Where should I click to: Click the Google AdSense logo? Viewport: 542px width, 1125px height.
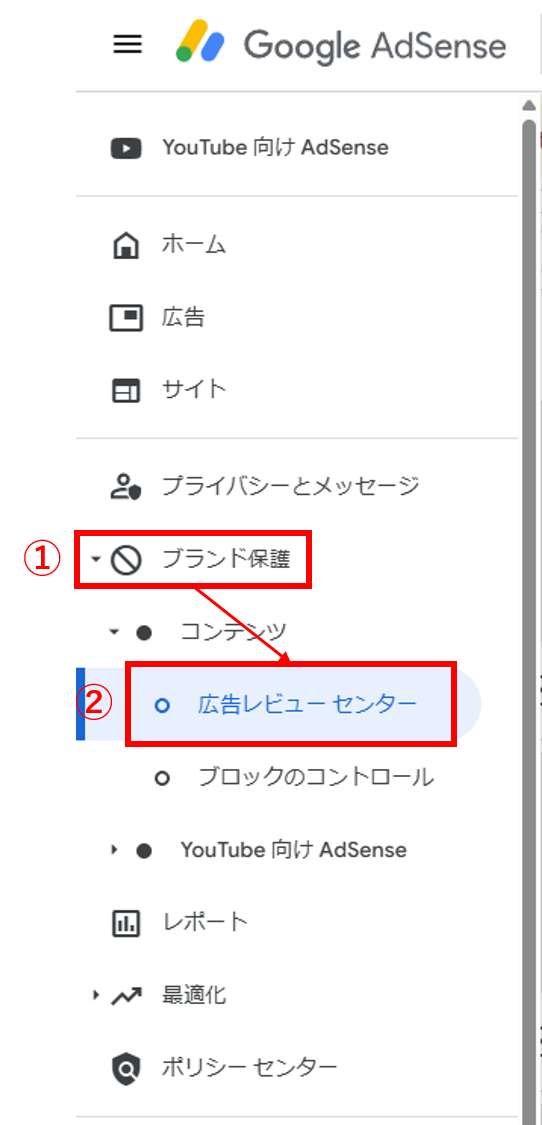pos(341,45)
